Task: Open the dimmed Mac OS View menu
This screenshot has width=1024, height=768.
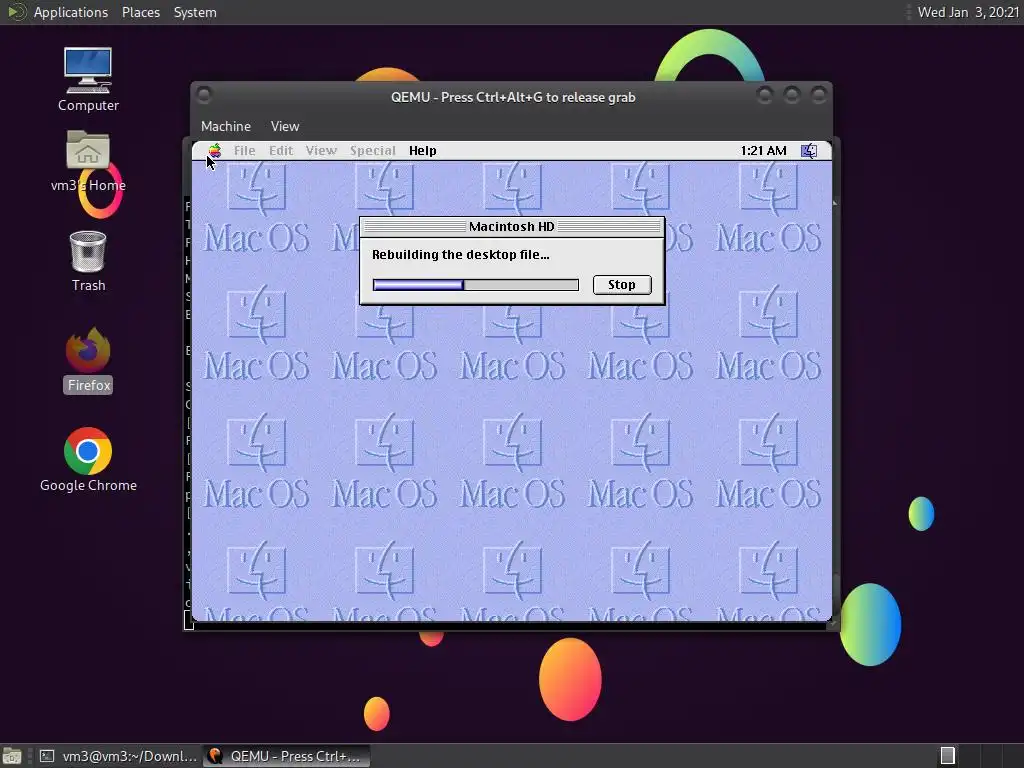Action: pyautogui.click(x=321, y=151)
